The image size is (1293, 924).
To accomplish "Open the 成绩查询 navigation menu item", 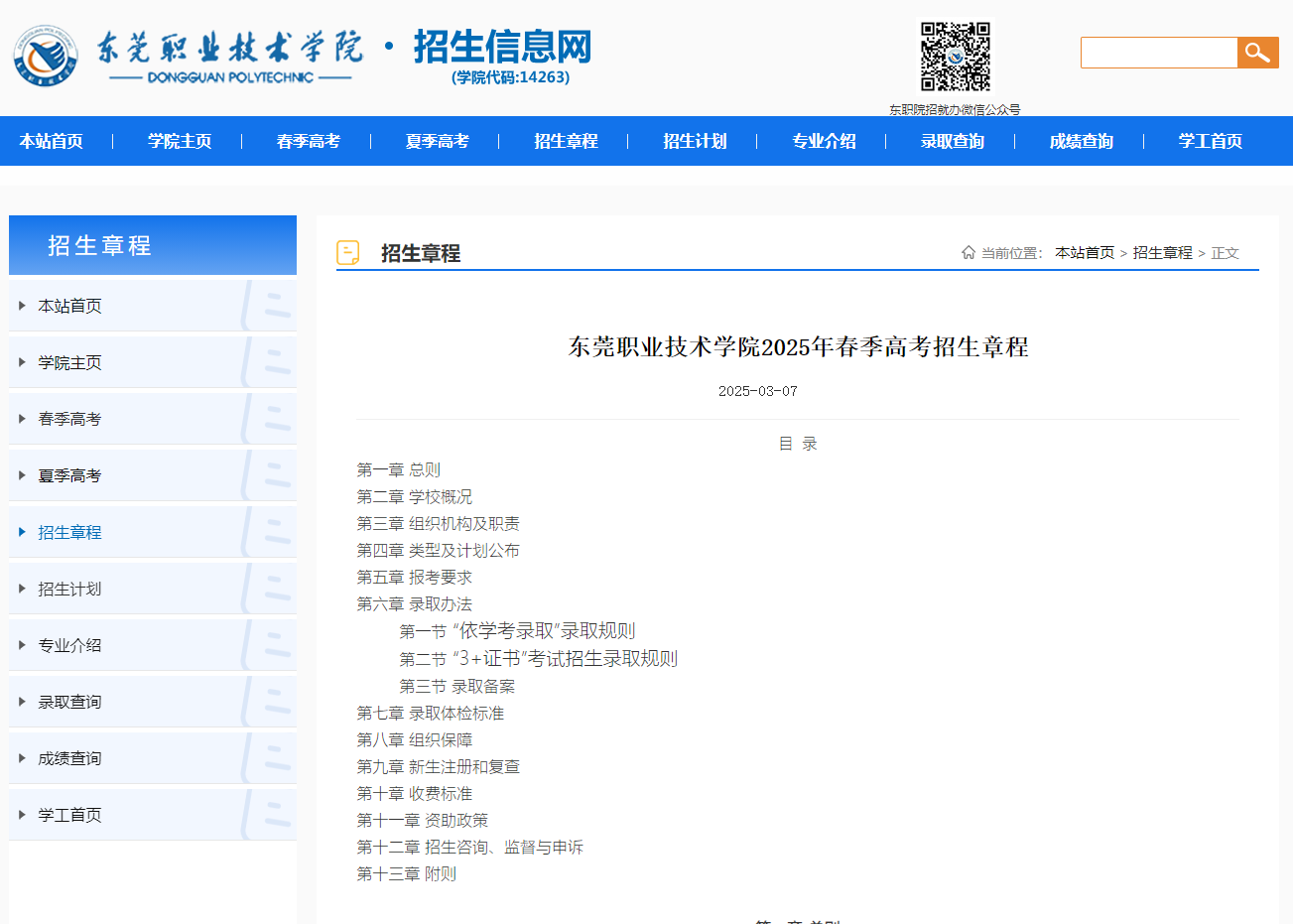I will pos(1080,141).
